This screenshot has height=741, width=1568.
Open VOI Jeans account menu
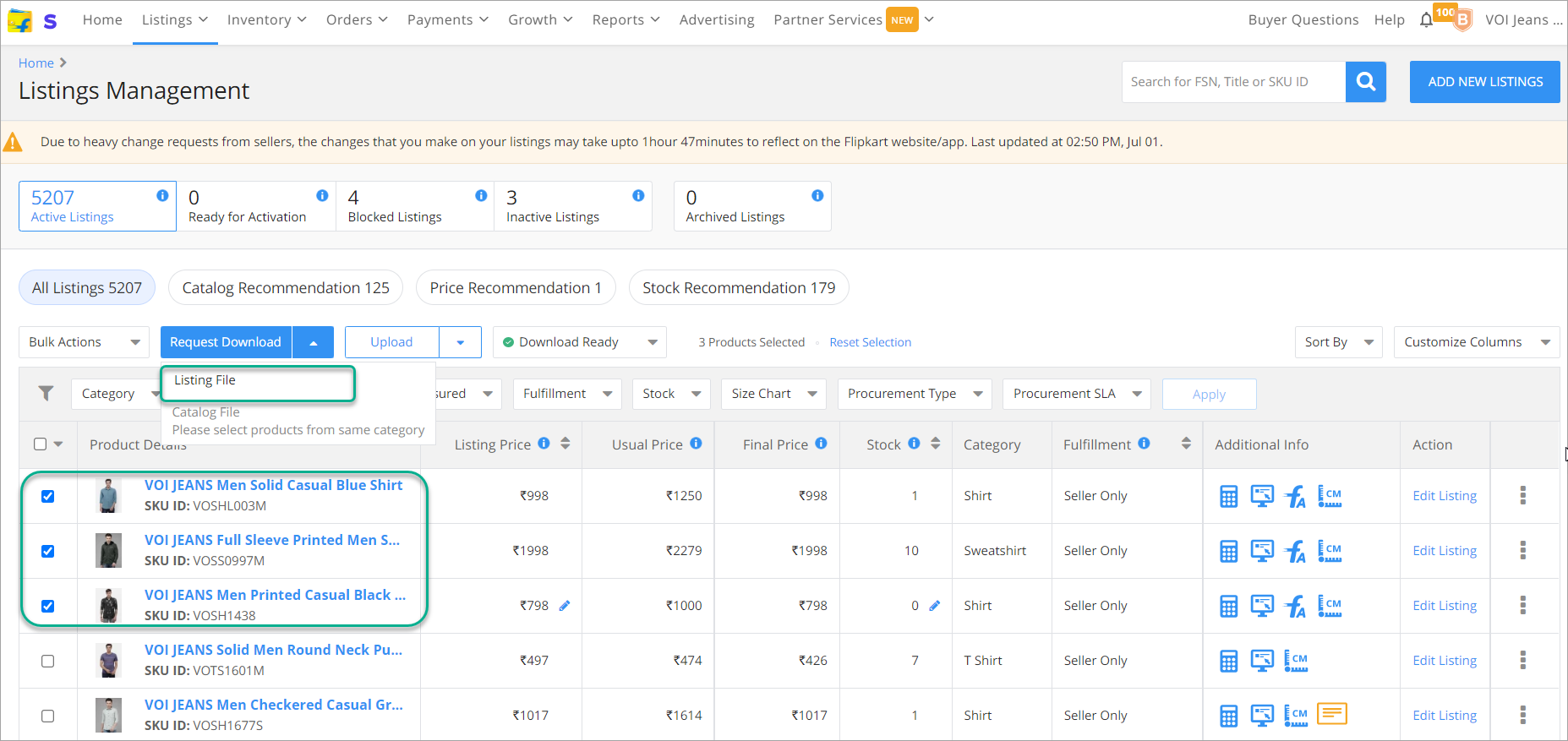click(x=1523, y=19)
